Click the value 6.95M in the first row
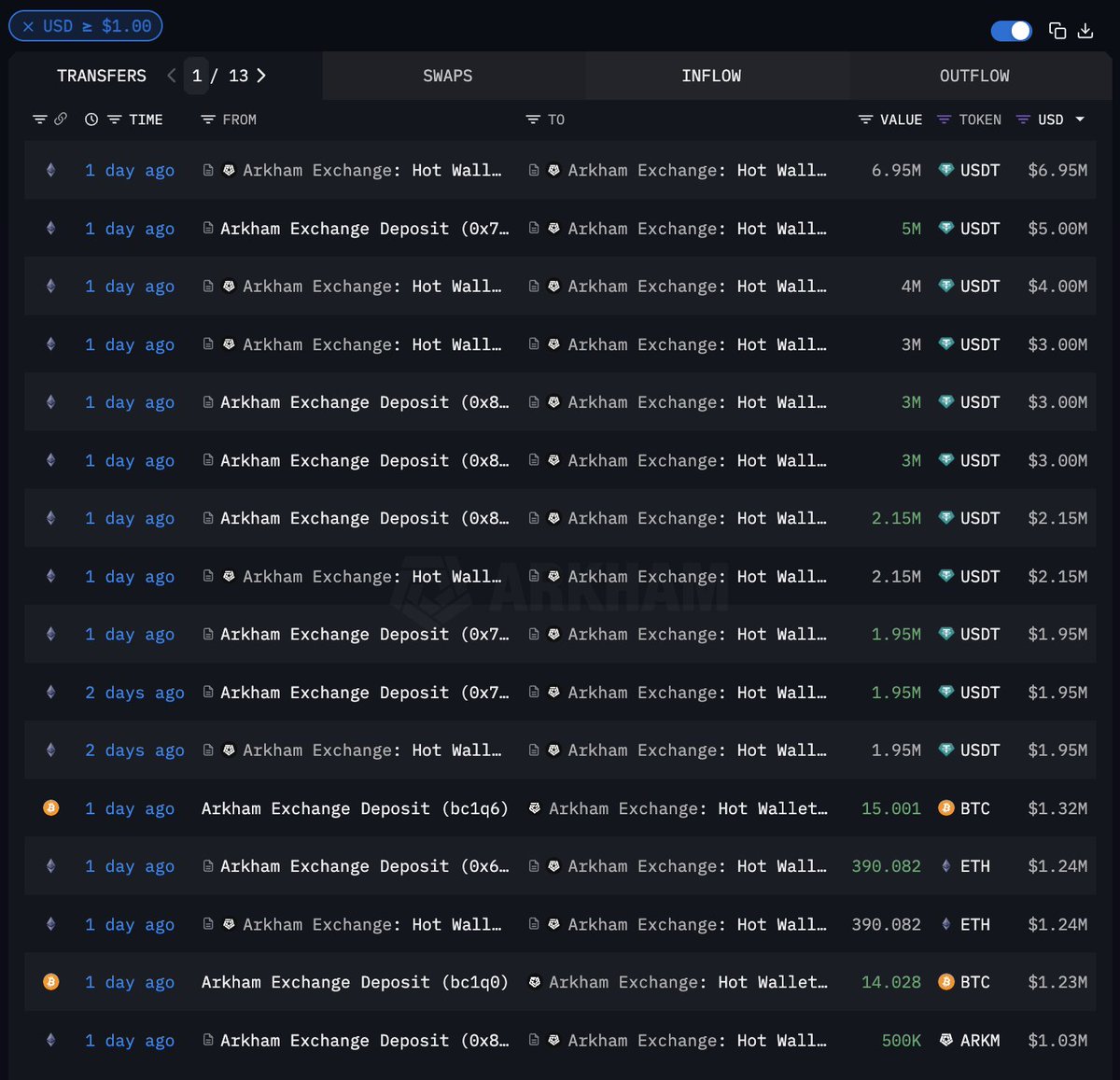The image size is (1120, 1080). 896,170
